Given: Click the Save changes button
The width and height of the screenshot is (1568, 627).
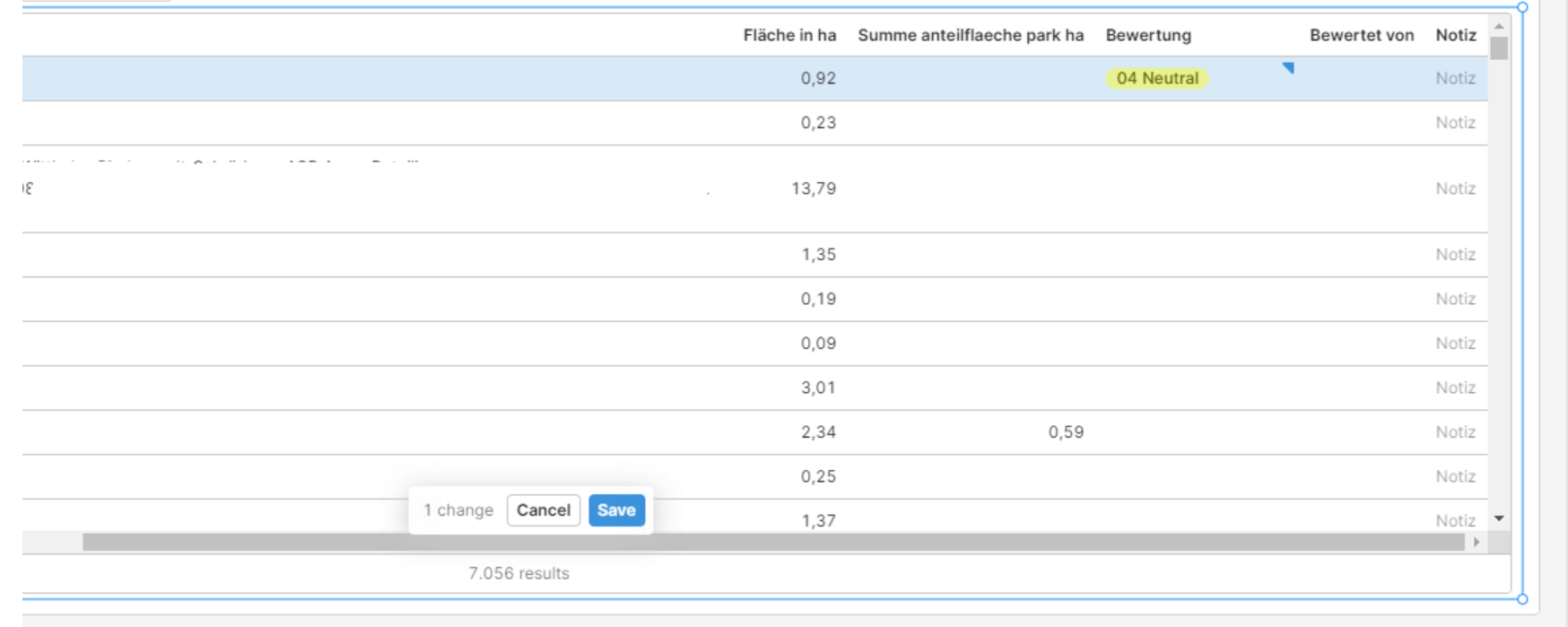Looking at the screenshot, I should click(x=616, y=510).
